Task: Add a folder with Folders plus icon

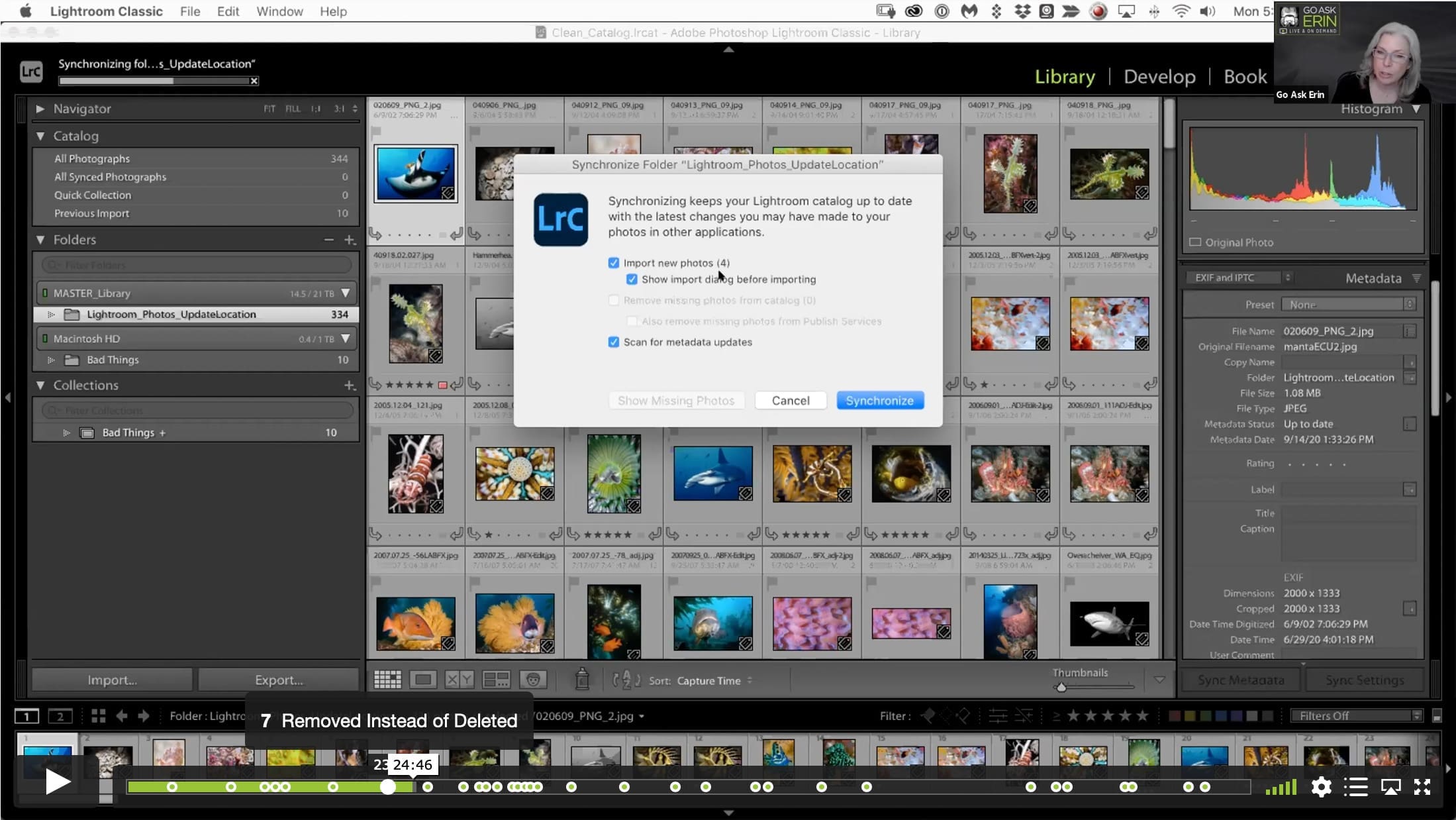Action: tap(350, 240)
